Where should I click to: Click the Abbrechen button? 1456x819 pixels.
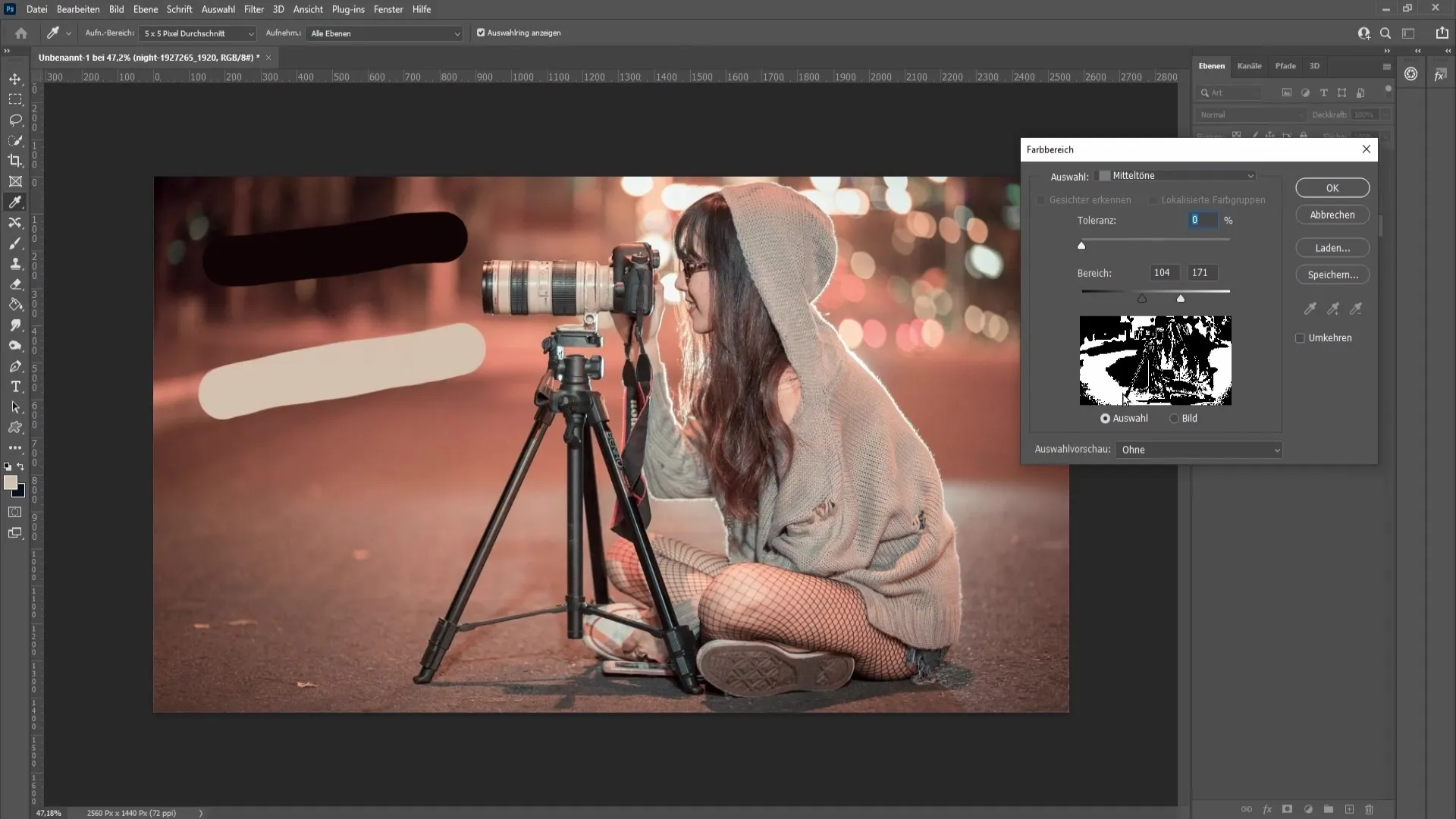pos(1332,215)
